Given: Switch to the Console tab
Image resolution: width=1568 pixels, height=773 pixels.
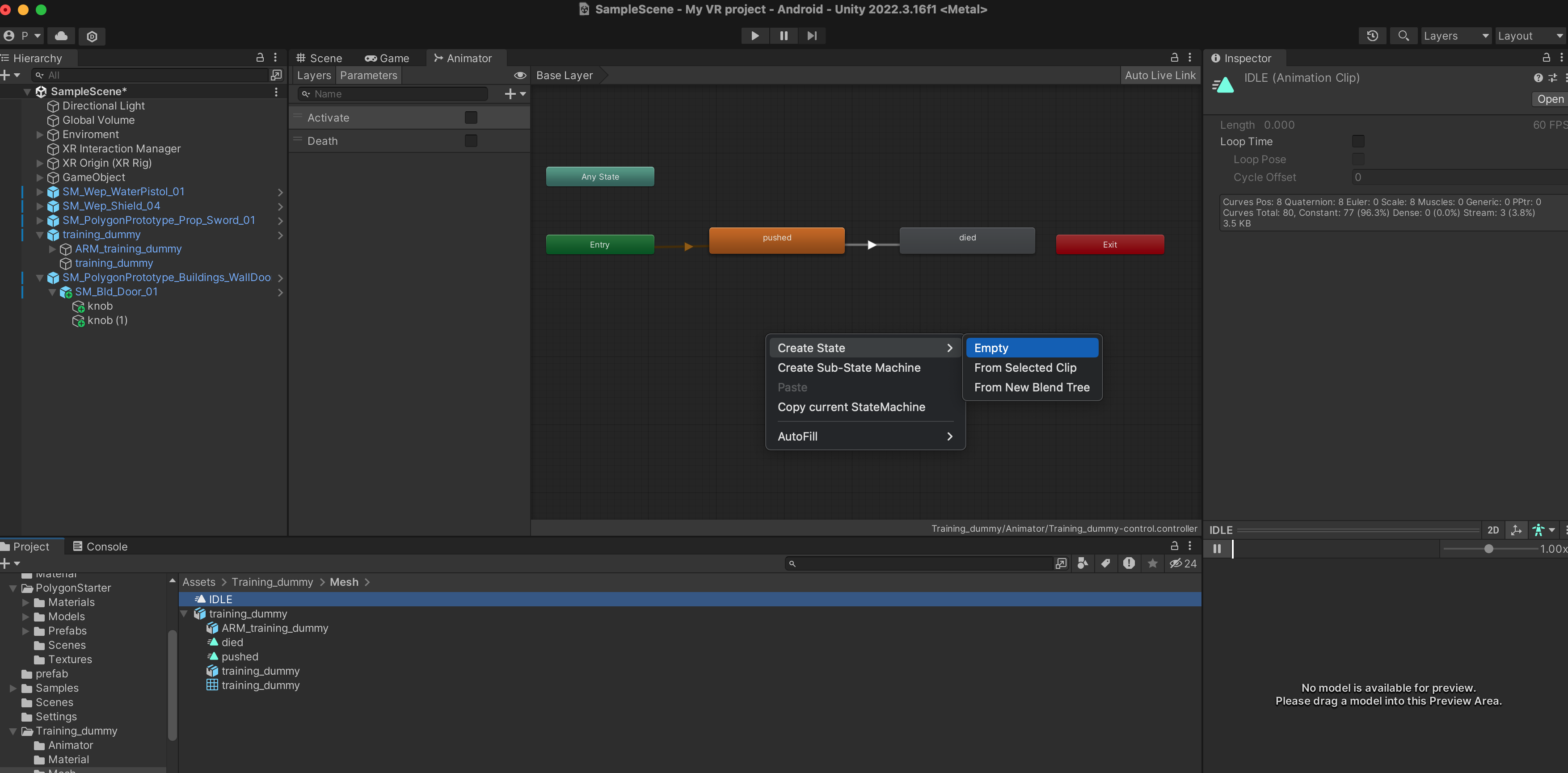Looking at the screenshot, I should tap(101, 546).
